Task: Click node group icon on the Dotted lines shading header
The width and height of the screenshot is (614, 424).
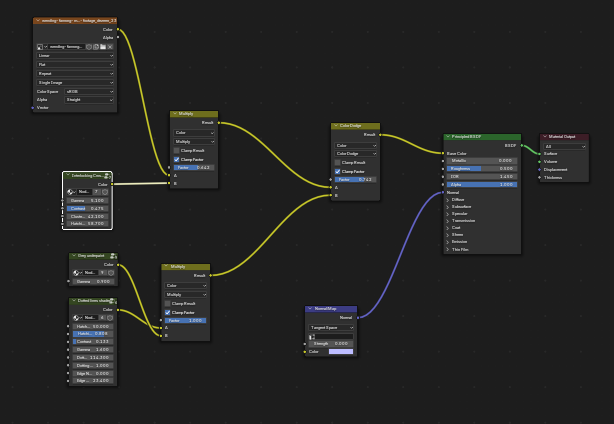Action: [113, 301]
